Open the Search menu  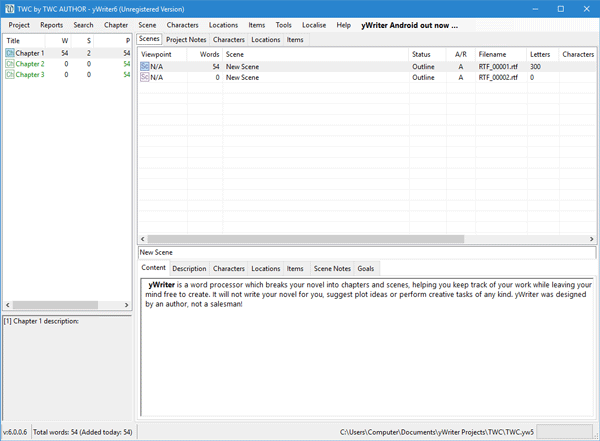[83, 25]
